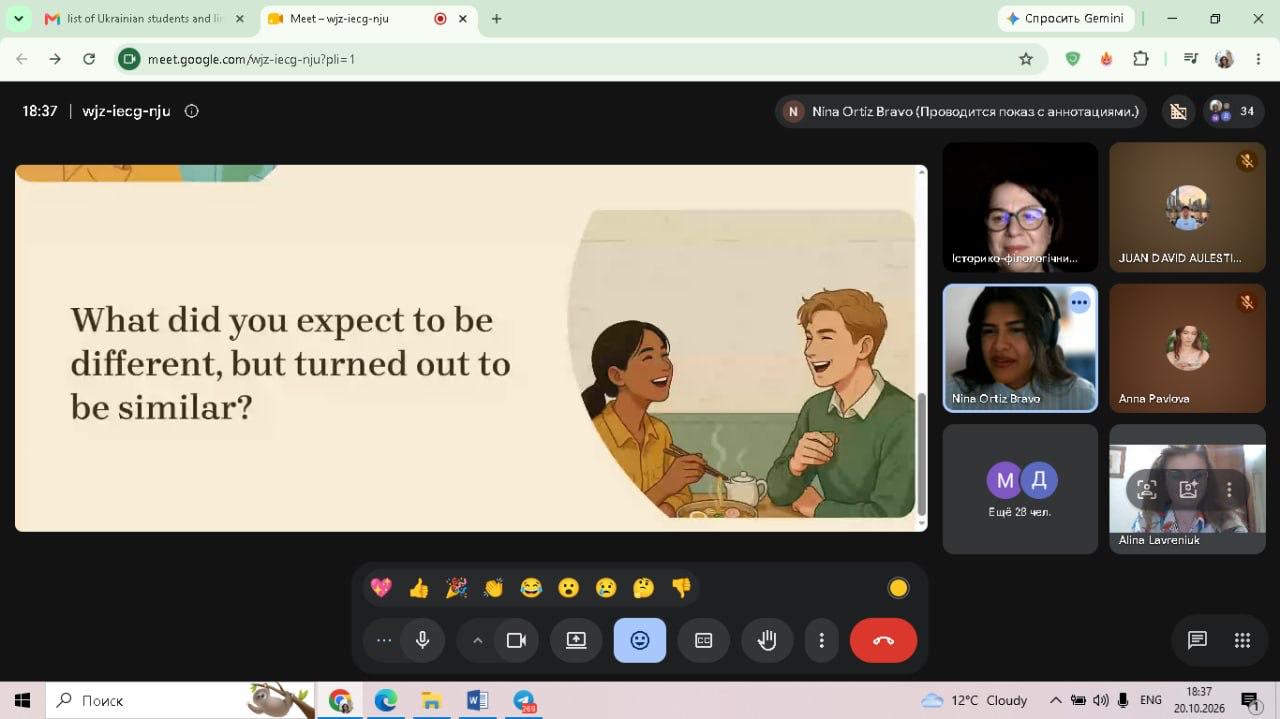Open the Chrome extensions puzzle icon

(x=1140, y=59)
